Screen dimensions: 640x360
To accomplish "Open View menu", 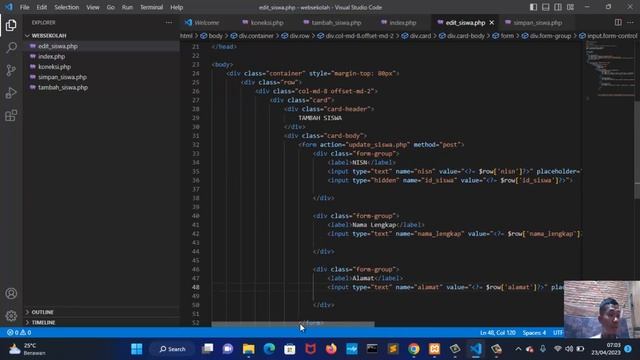I will 93,7.
